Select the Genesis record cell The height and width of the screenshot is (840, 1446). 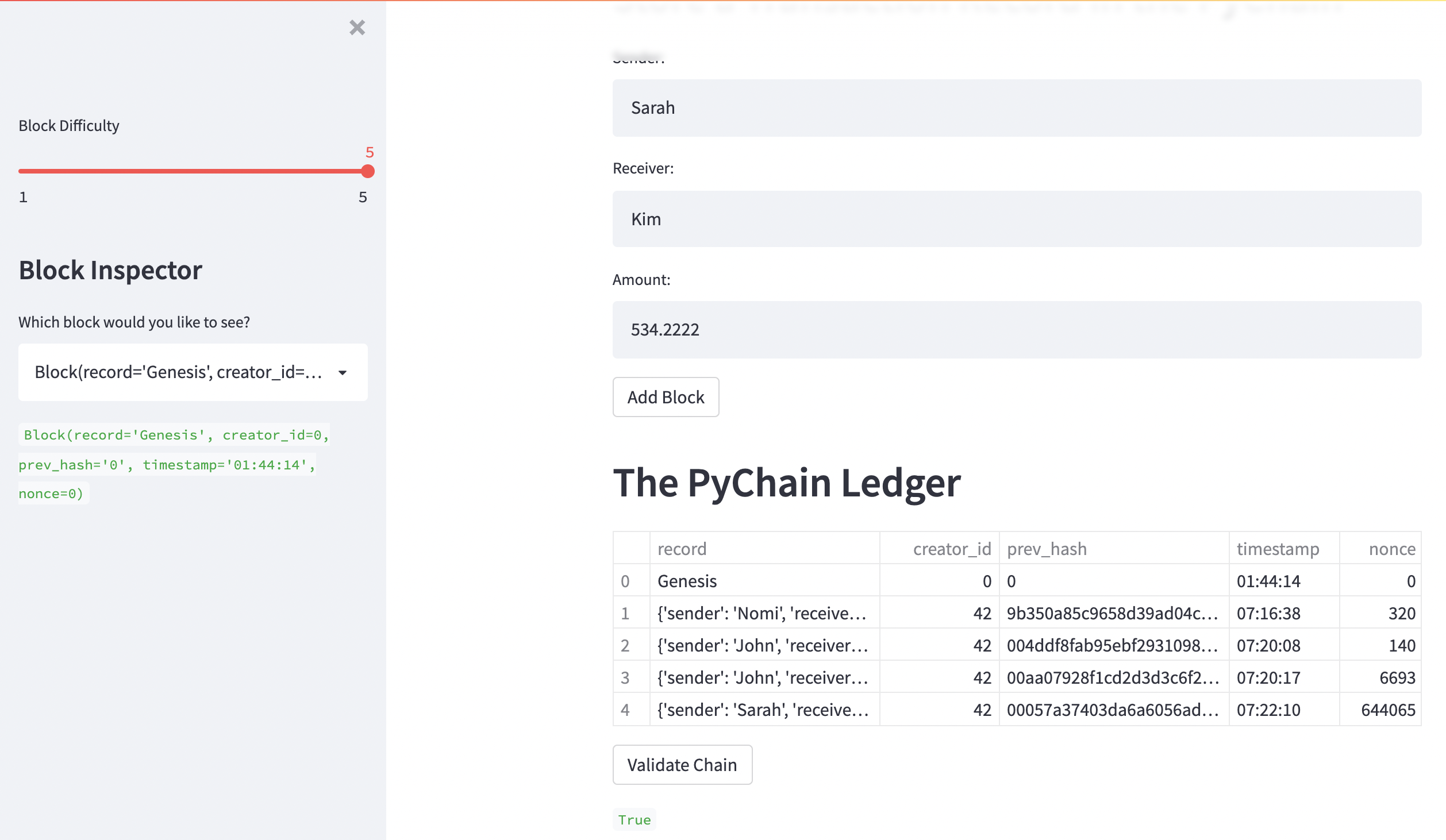pyautogui.click(x=764, y=581)
